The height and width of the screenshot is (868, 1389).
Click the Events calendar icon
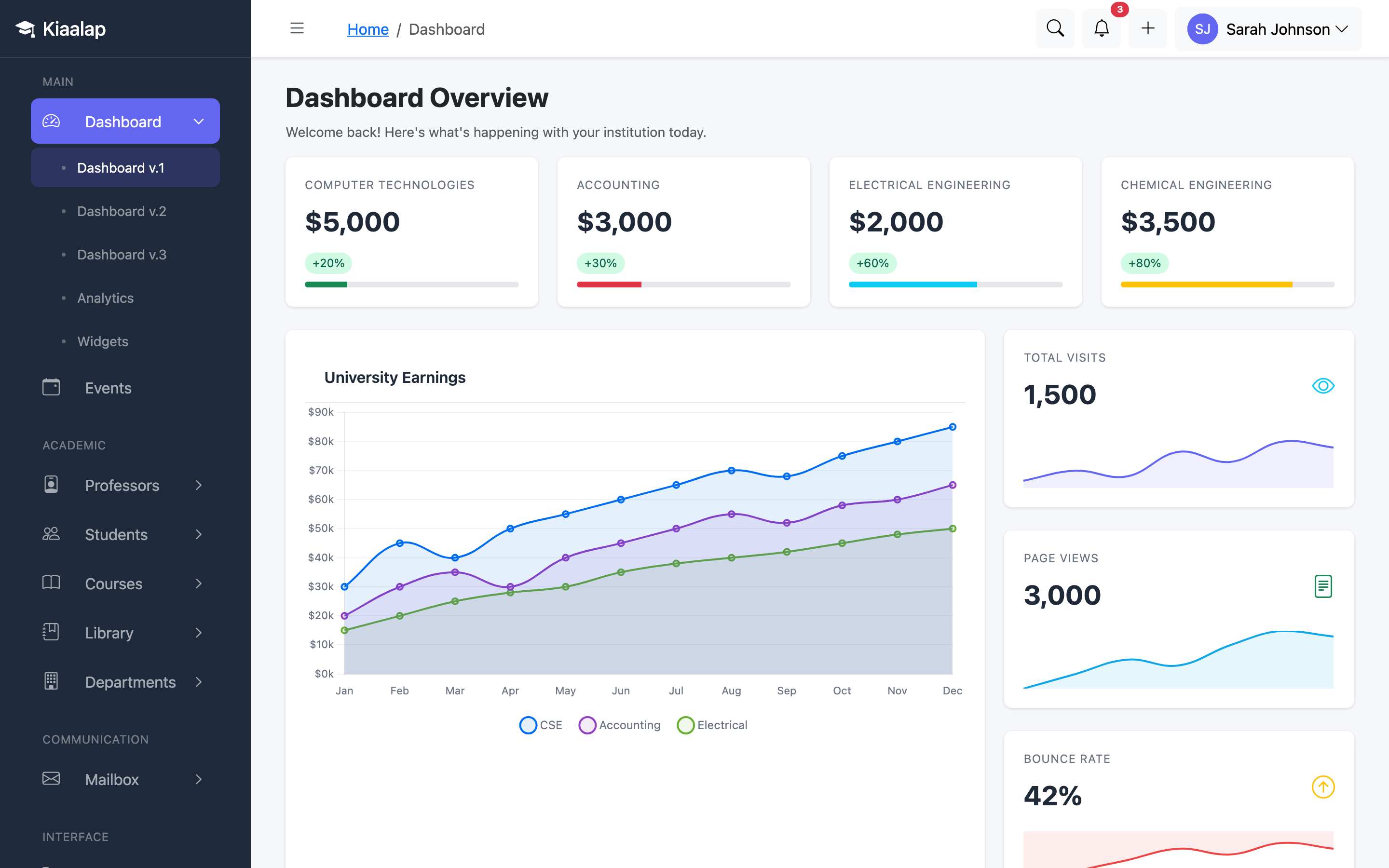tap(51, 387)
